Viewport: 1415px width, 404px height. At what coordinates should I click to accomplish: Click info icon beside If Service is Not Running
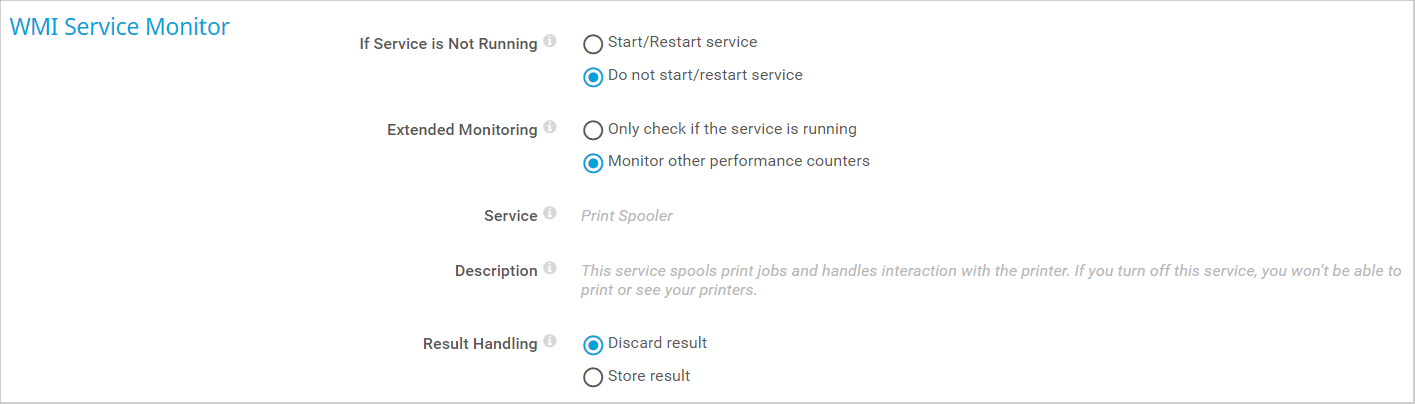tap(550, 43)
